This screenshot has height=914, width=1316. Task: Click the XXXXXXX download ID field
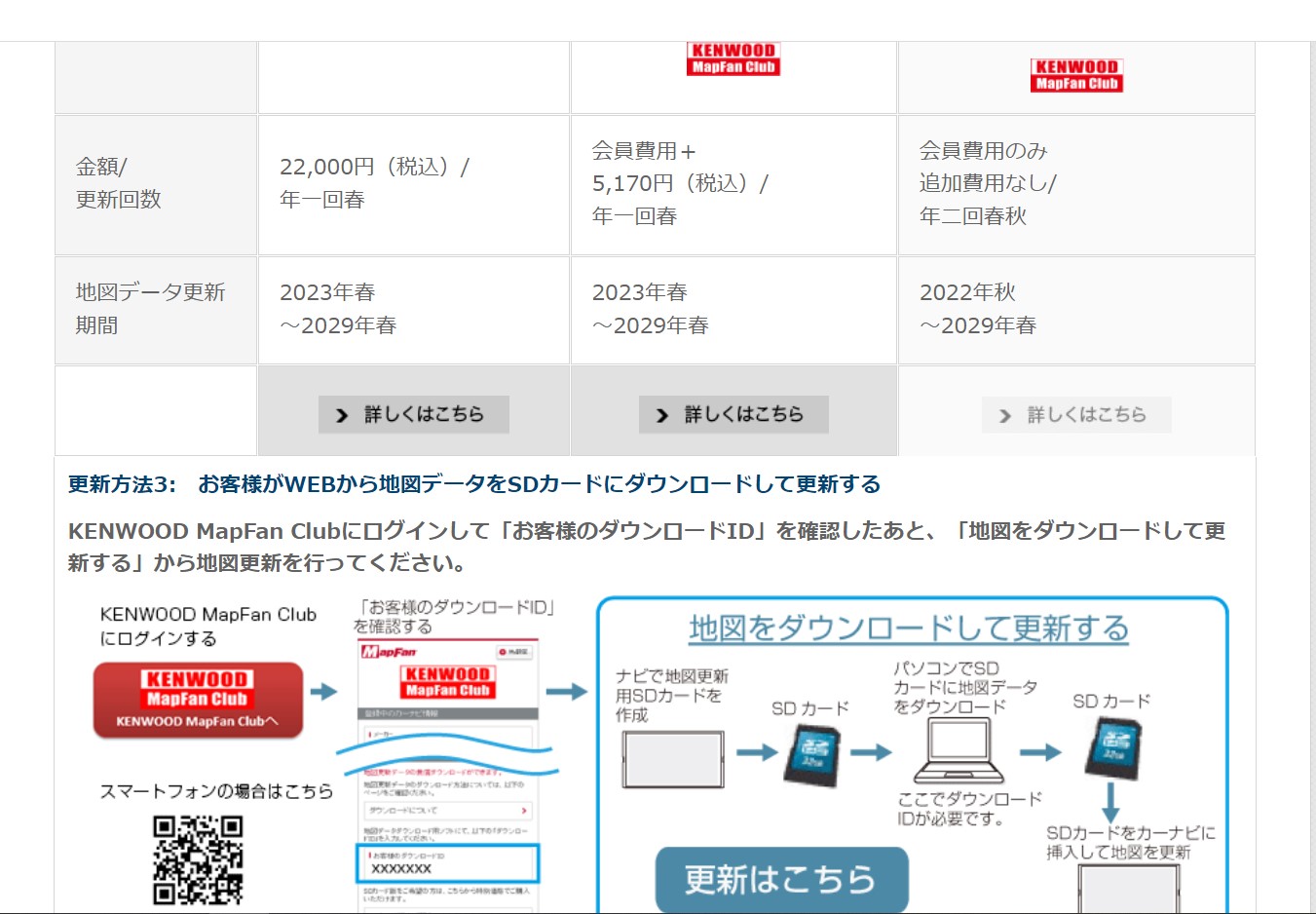pyautogui.click(x=447, y=863)
